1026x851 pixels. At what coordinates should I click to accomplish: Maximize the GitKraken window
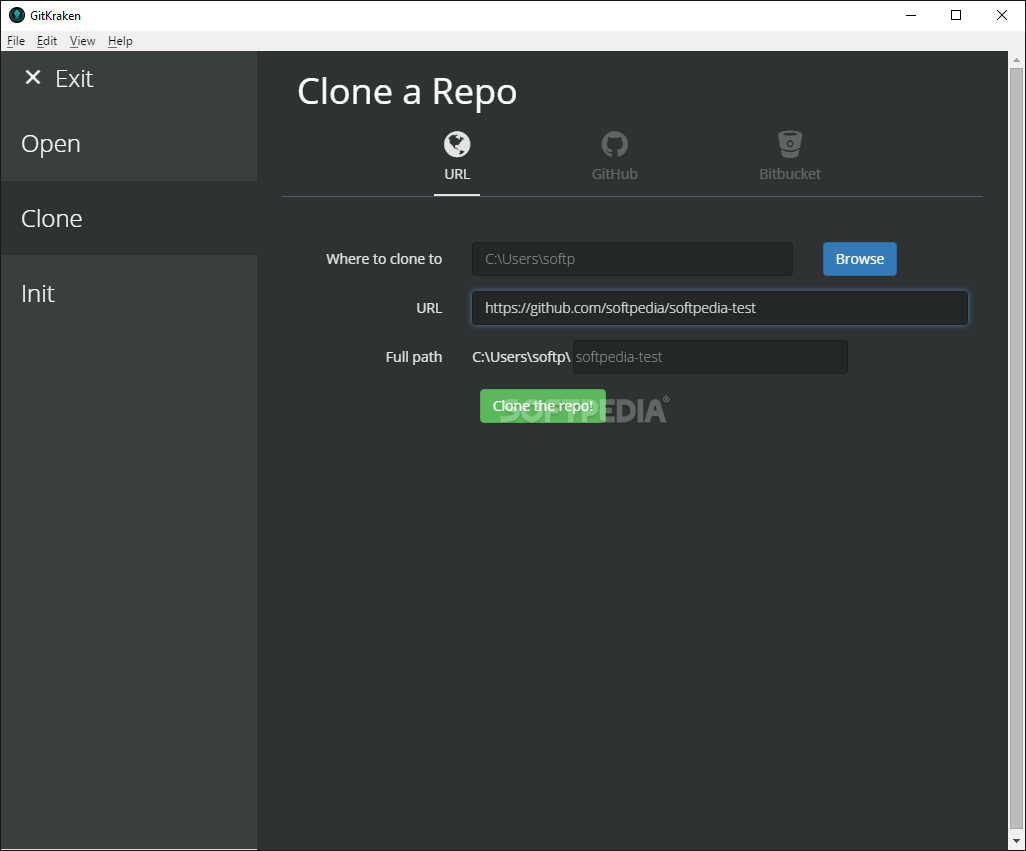coord(956,15)
